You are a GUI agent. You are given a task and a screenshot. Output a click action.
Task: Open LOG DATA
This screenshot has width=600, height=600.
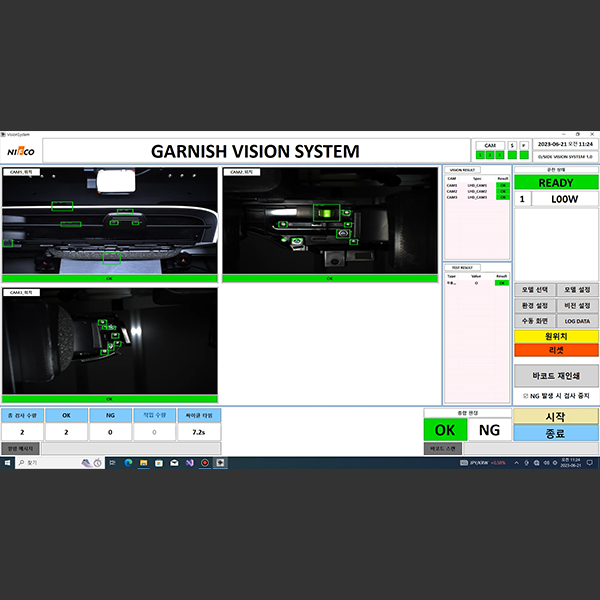[x=577, y=321]
